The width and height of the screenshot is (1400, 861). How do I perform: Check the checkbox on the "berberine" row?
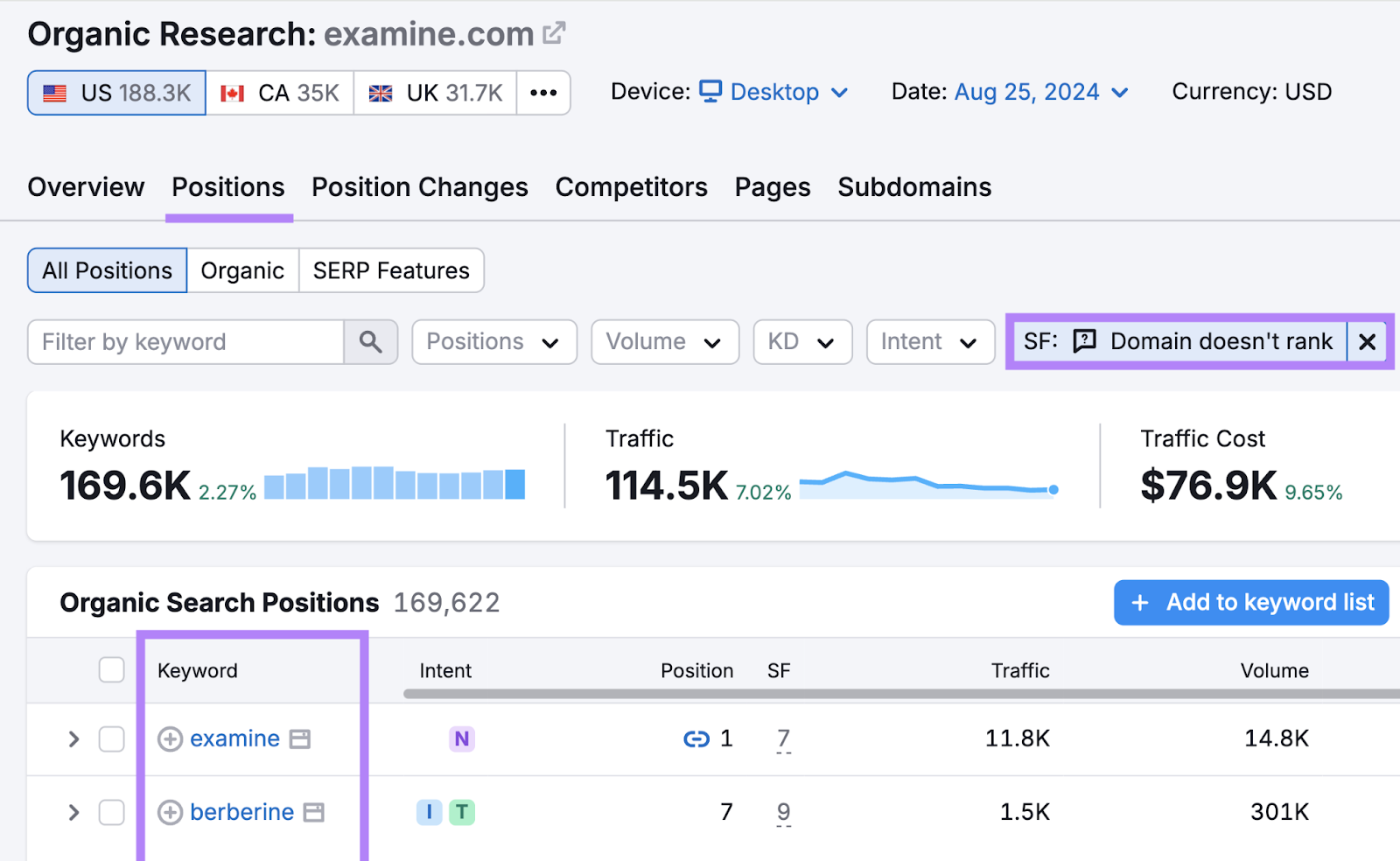(x=111, y=813)
